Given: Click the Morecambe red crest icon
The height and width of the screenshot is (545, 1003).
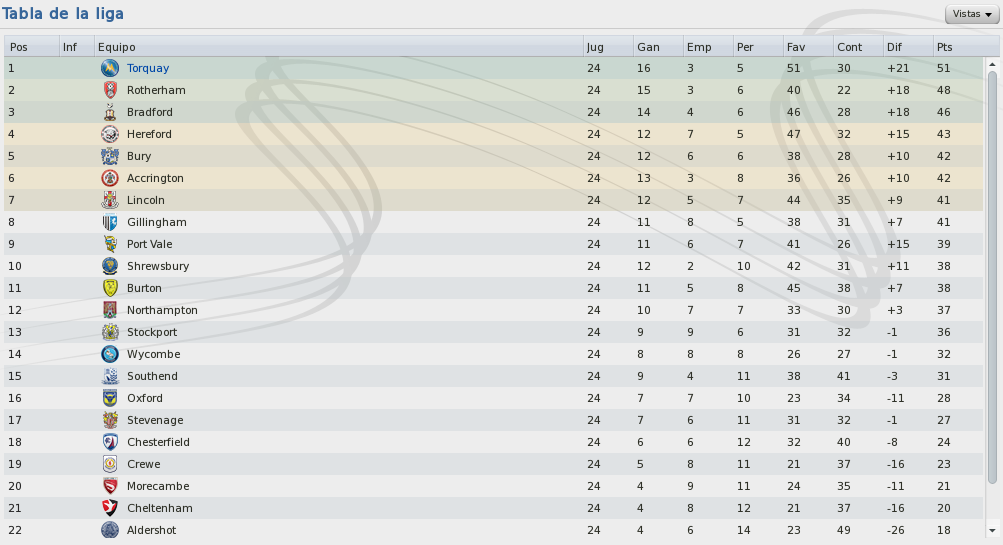Looking at the screenshot, I should [110, 486].
